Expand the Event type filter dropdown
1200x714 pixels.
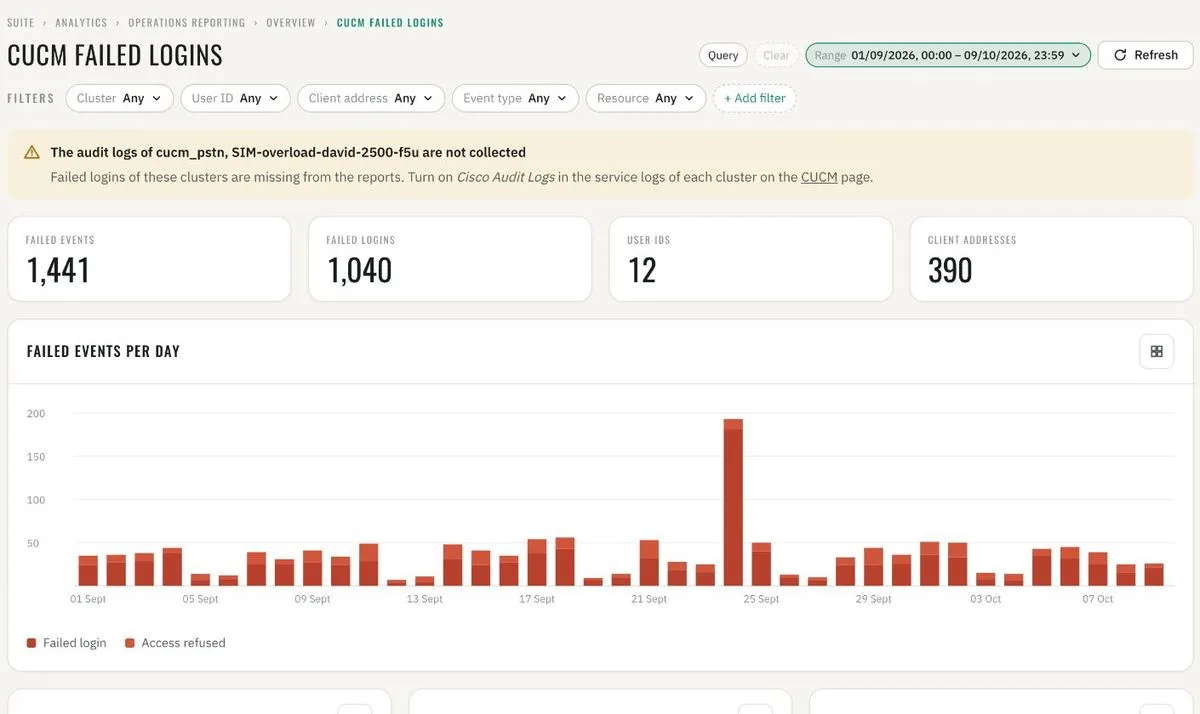click(x=515, y=98)
